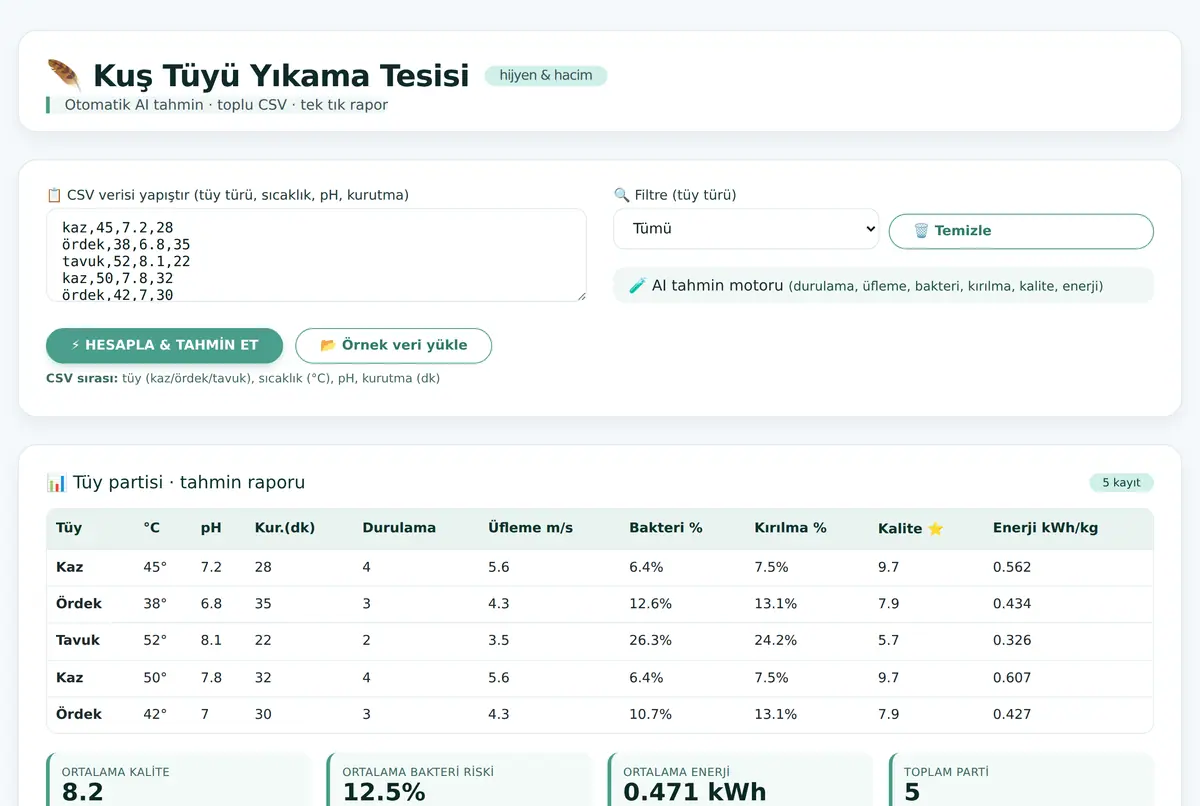This screenshot has width=1200, height=806.
Task: Click the 'hijyen & hacim' badge
Action: 546,75
